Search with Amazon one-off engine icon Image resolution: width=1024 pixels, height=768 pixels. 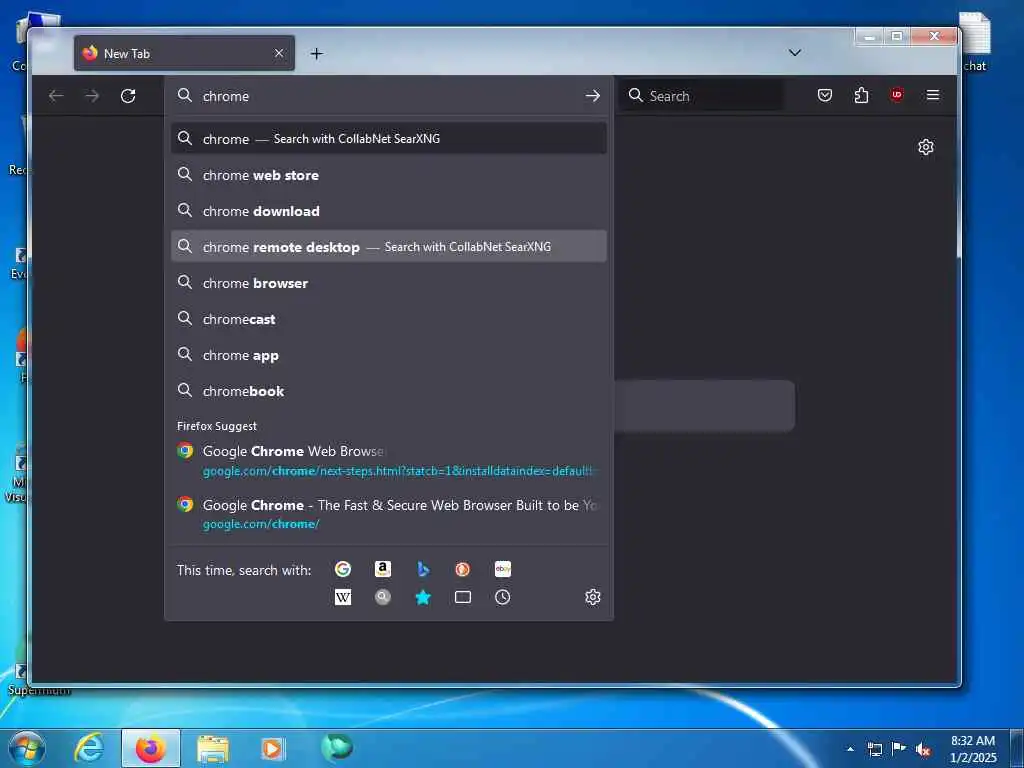tap(383, 569)
